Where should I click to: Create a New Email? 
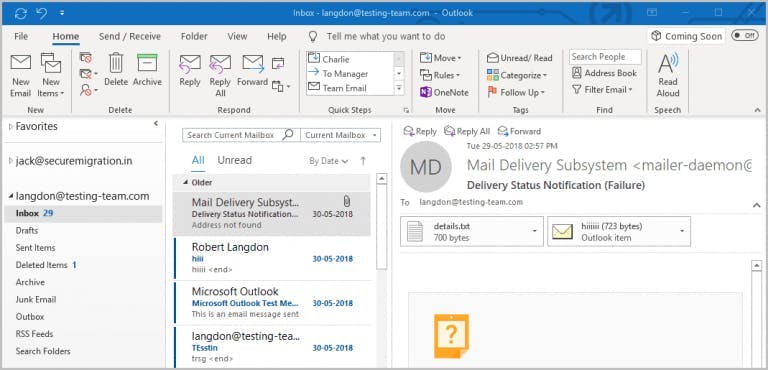coord(21,76)
